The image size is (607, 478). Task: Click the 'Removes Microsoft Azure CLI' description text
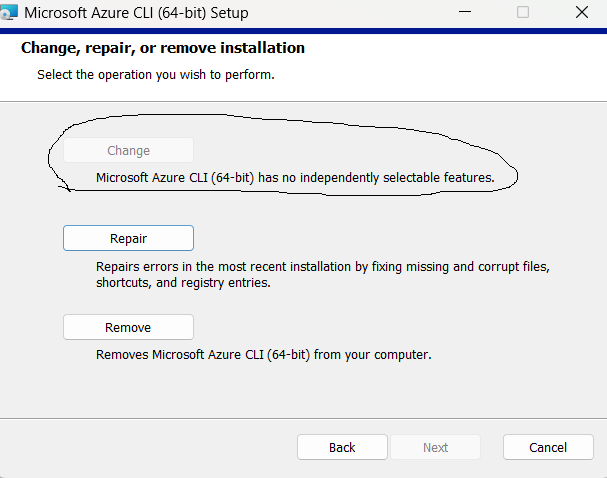tap(264, 355)
